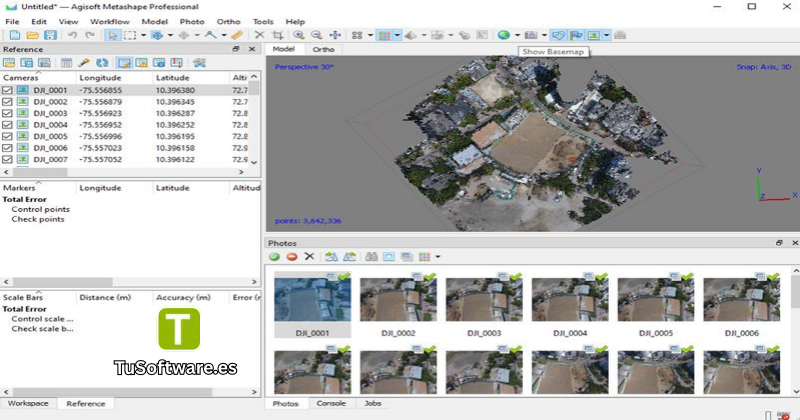Enable selected cameras with green check icon
The width and height of the screenshot is (800, 420).
tap(274, 256)
